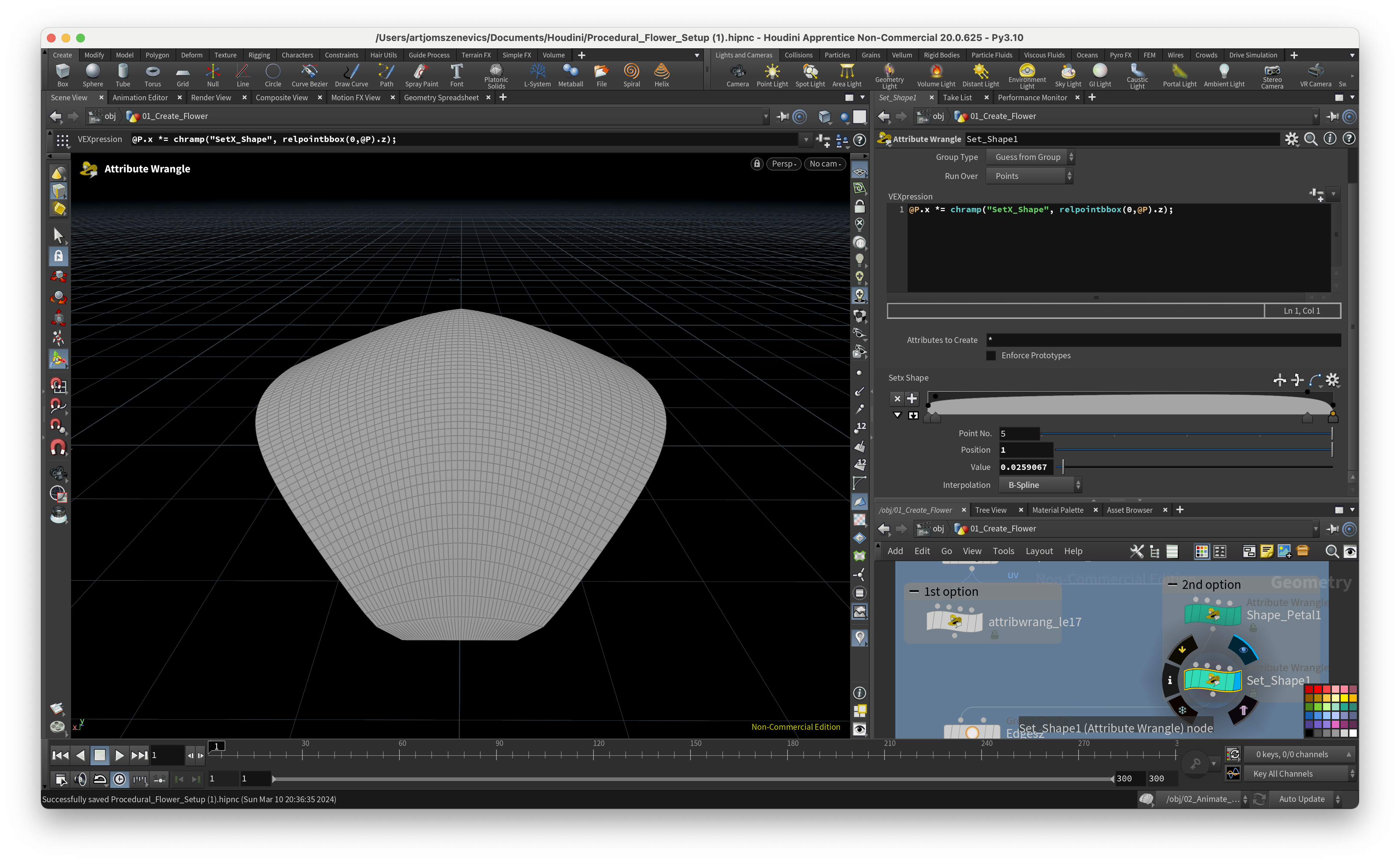Toggle the display flag eye on Set_Shape1
This screenshot has width=1400, height=863.
1243,650
